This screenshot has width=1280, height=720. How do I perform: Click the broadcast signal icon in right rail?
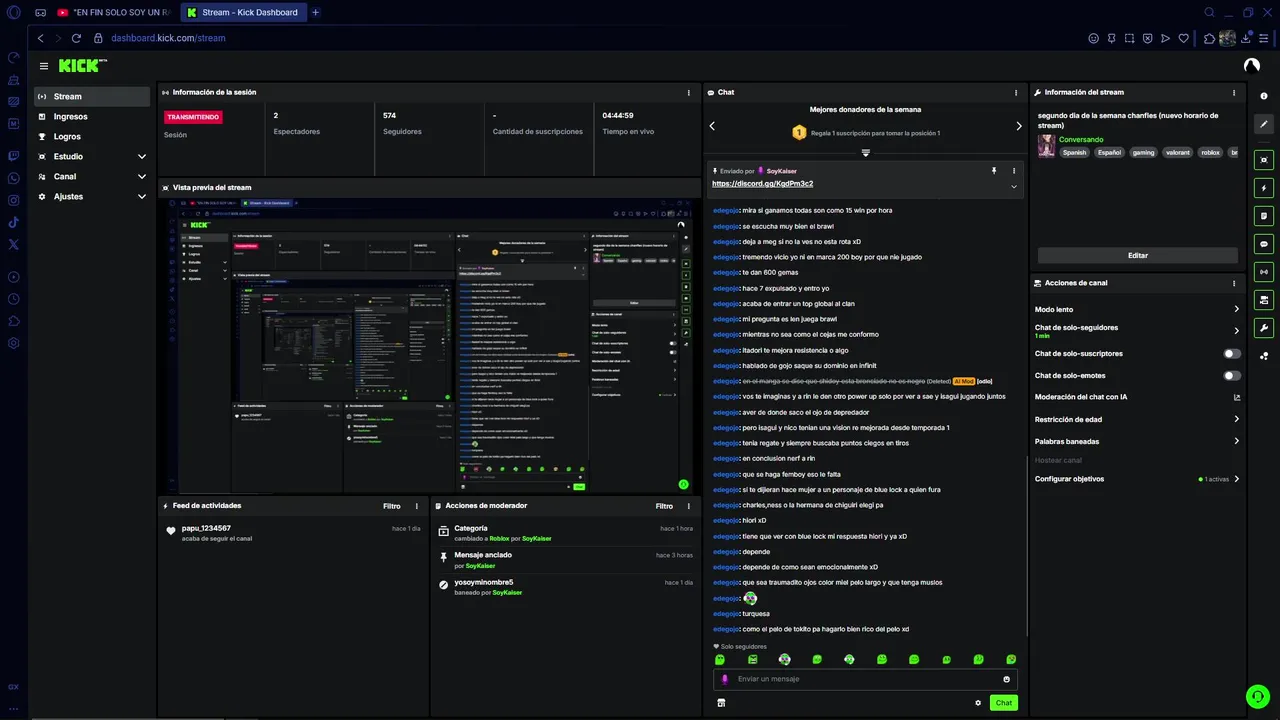tap(1264, 272)
